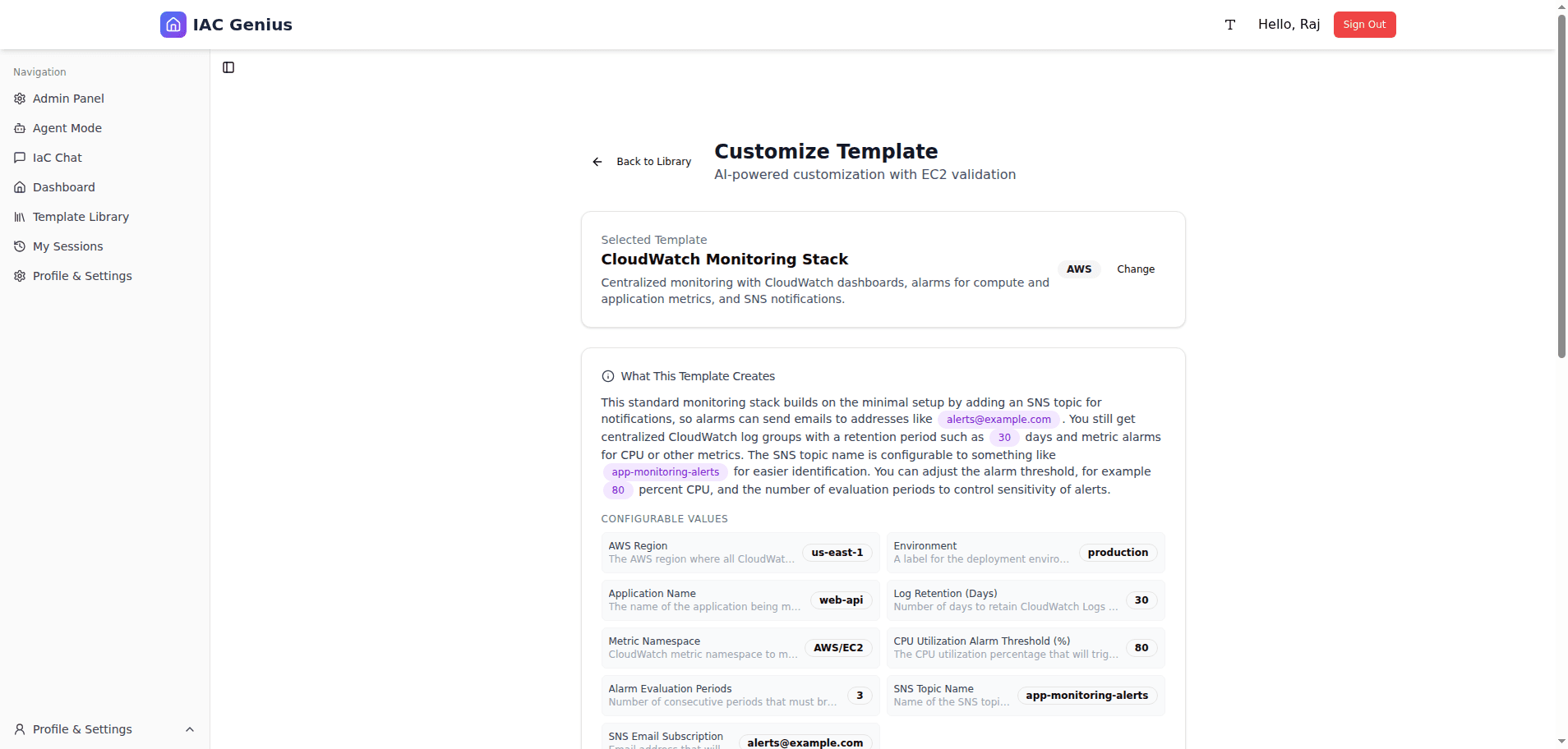Toggle the sidebar collapse icon

point(228,67)
